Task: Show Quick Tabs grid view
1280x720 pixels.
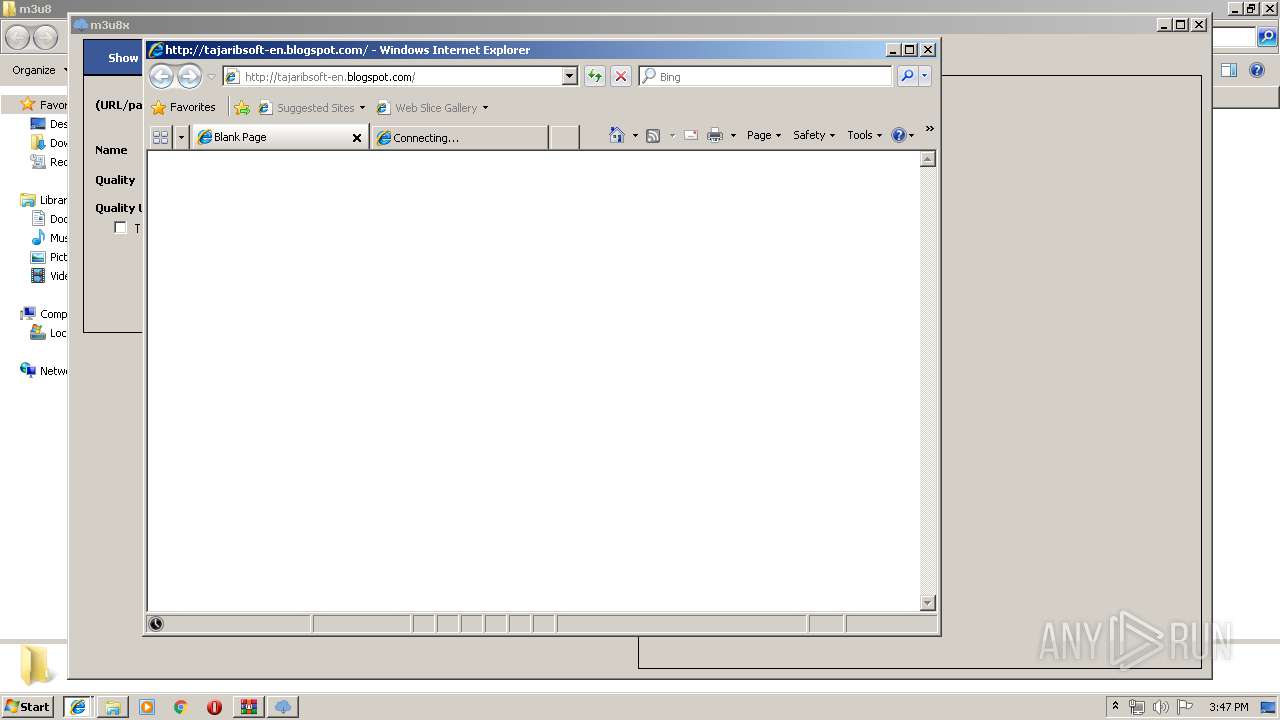Action: 160,137
